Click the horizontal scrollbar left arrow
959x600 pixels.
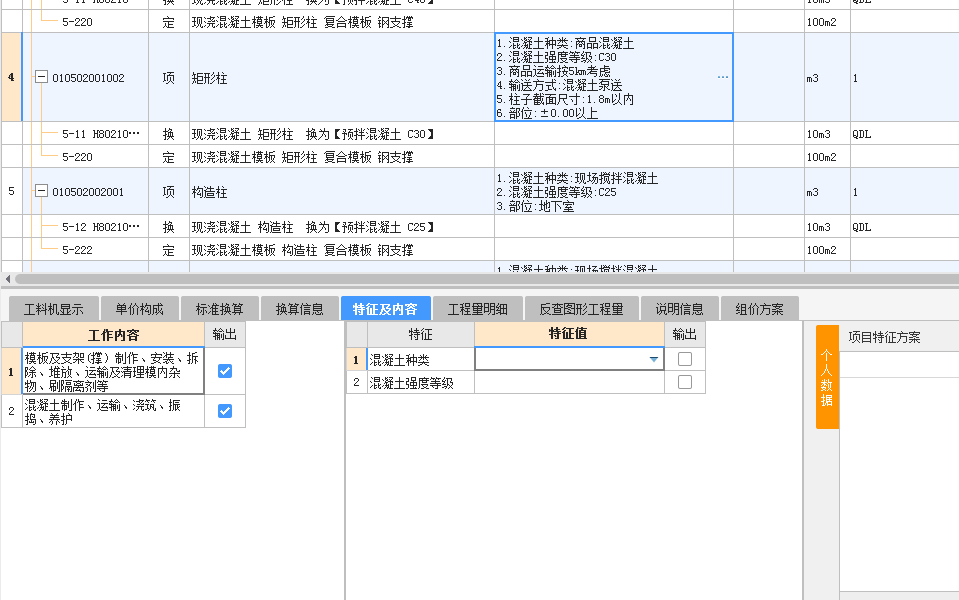[x=8, y=279]
